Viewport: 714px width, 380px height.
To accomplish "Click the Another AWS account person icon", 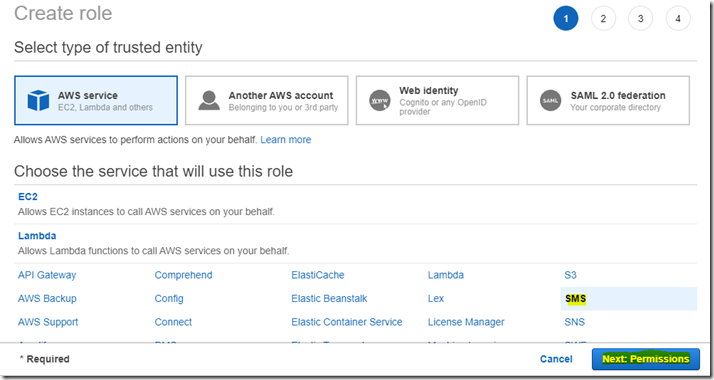I will coord(209,101).
